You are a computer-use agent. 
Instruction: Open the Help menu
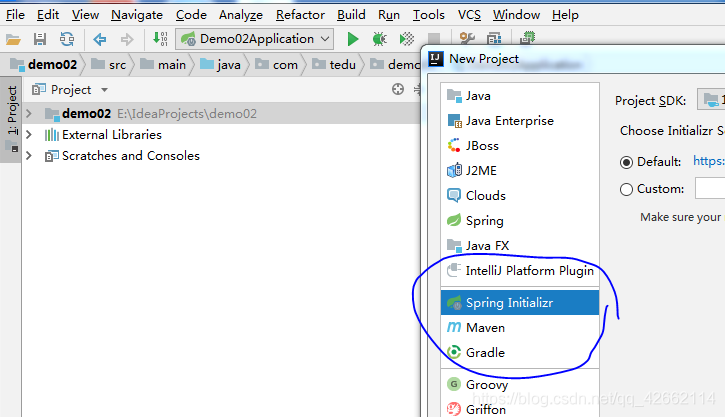tap(565, 15)
